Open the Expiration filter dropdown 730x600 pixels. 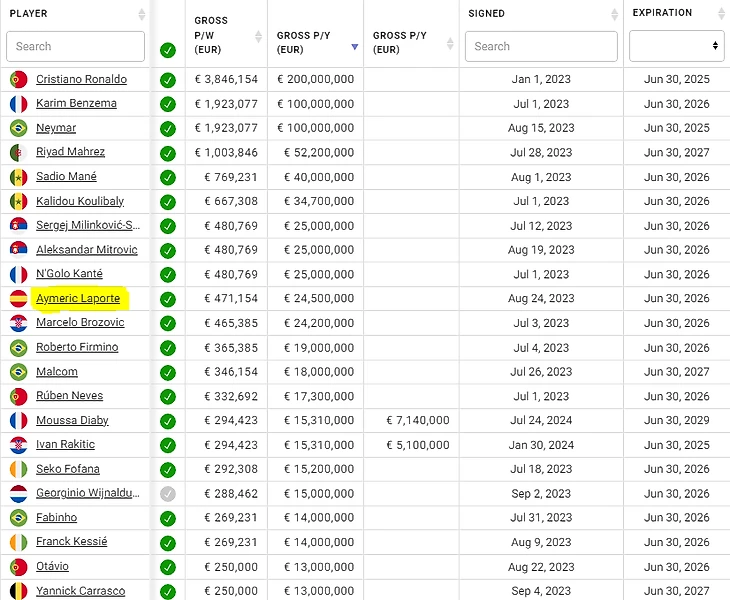(x=676, y=46)
